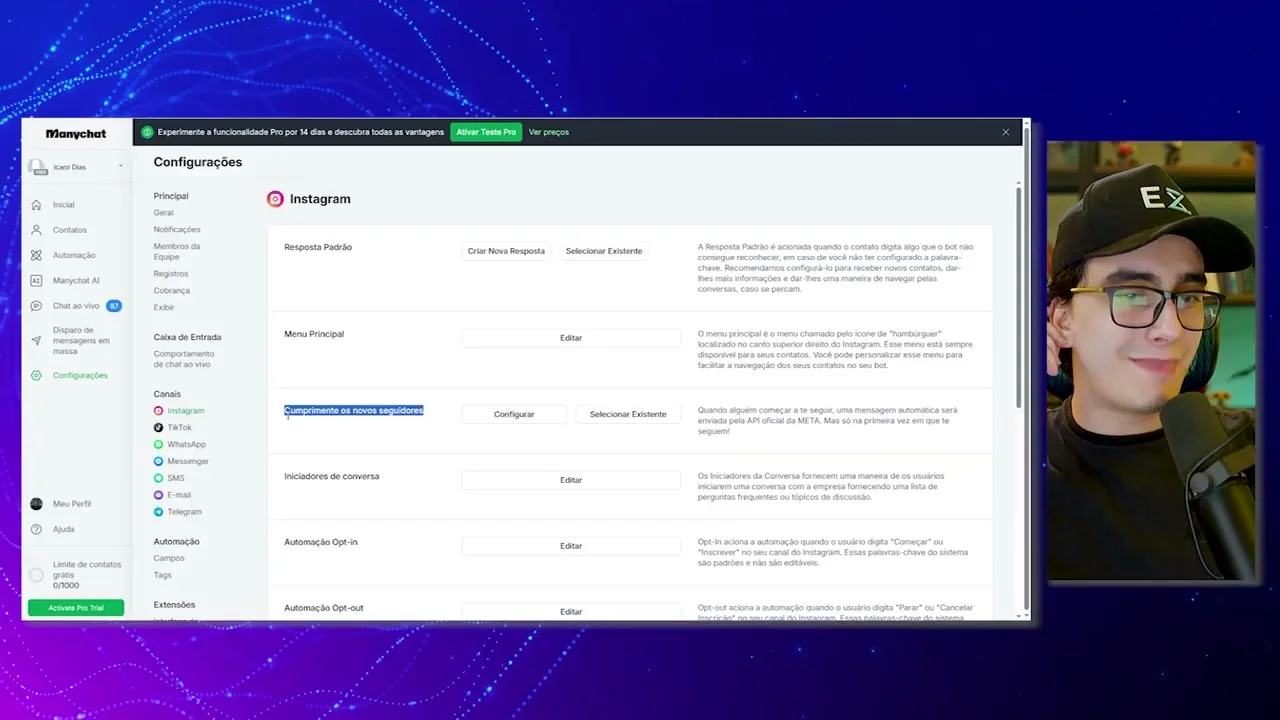Click Editar for Iniciadores de conversa
The image size is (1280, 720).
tap(571, 480)
